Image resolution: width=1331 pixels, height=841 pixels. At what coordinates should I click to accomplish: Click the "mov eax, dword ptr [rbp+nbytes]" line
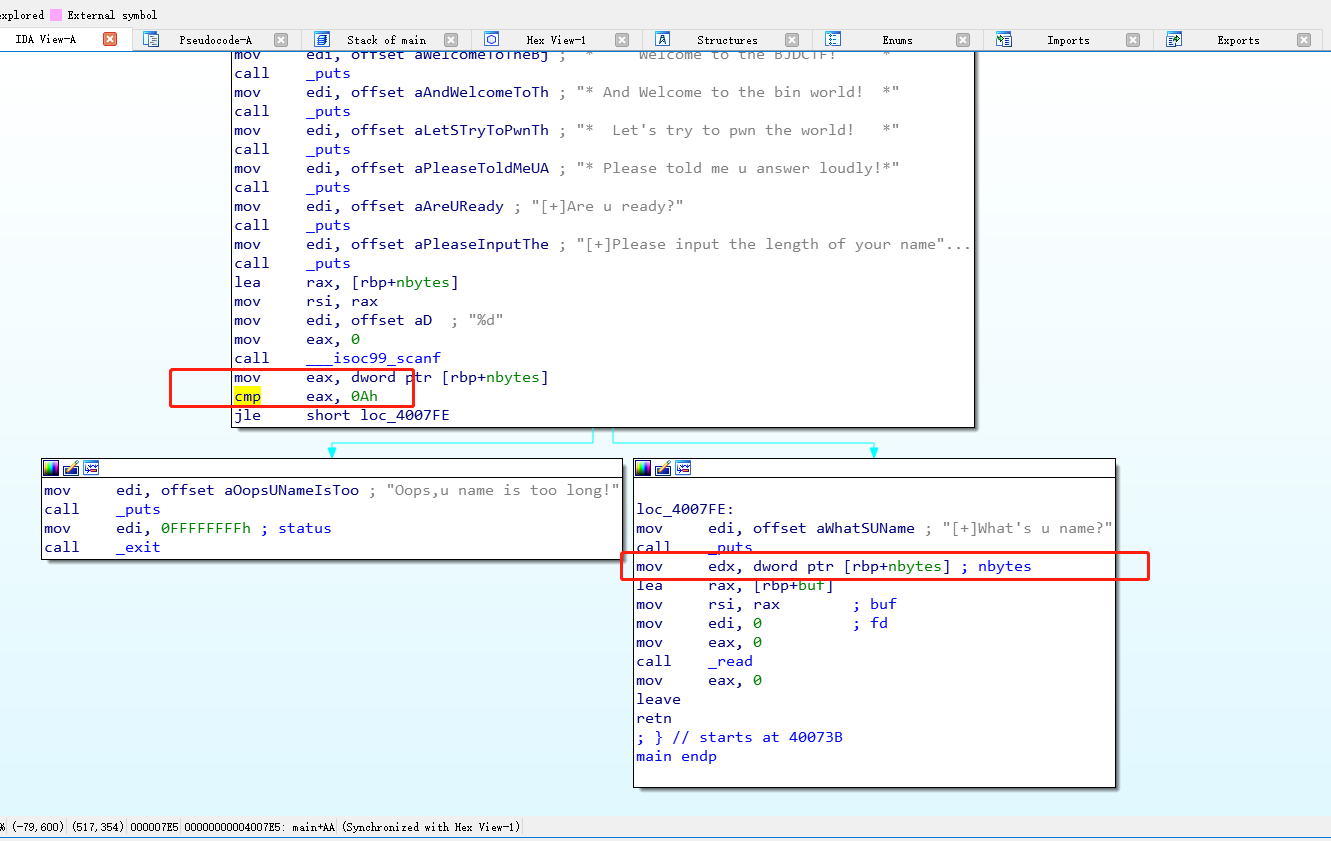(391, 377)
